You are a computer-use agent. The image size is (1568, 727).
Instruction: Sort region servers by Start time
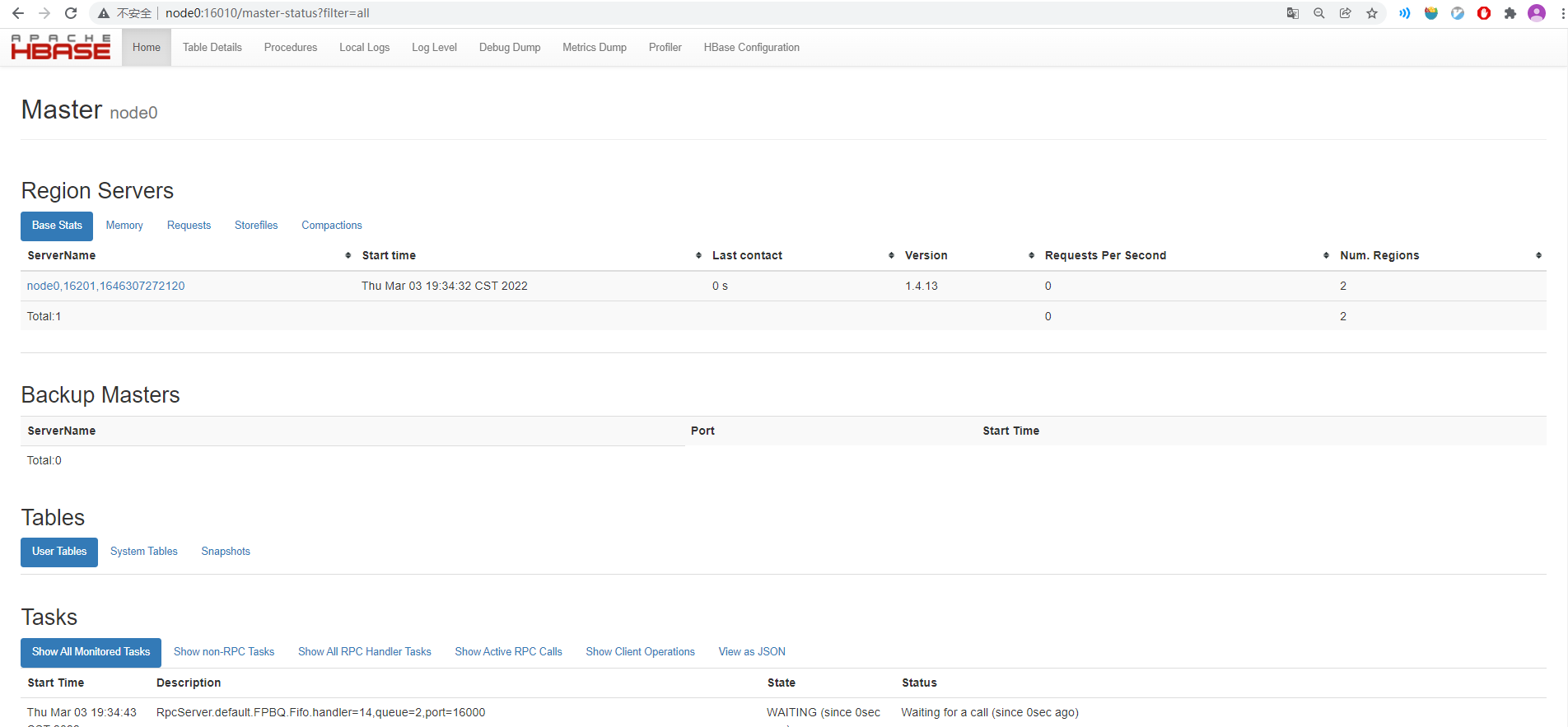[x=698, y=255]
